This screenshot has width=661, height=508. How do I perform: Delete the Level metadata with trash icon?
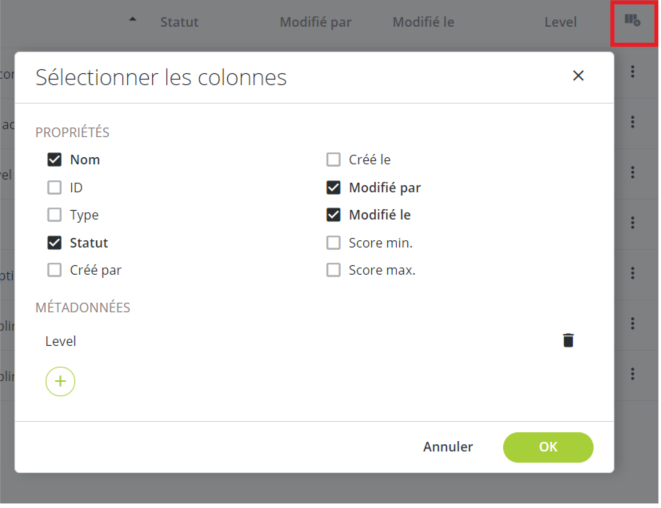click(x=568, y=340)
